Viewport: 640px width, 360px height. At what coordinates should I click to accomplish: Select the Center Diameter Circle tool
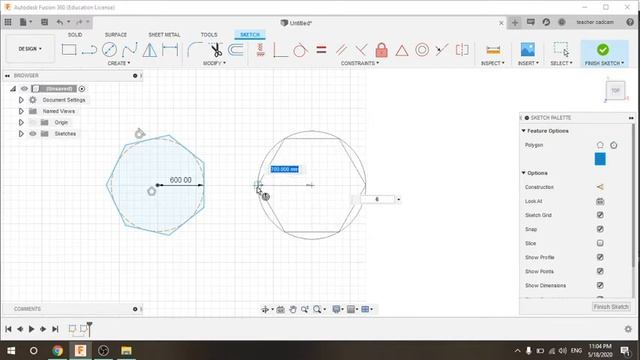[x=109, y=50]
